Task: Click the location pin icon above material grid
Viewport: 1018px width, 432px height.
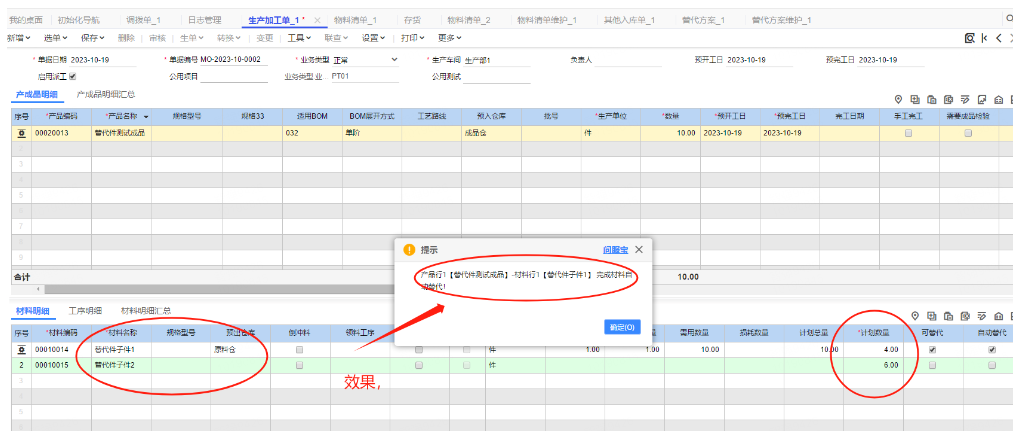Action: coord(915,316)
